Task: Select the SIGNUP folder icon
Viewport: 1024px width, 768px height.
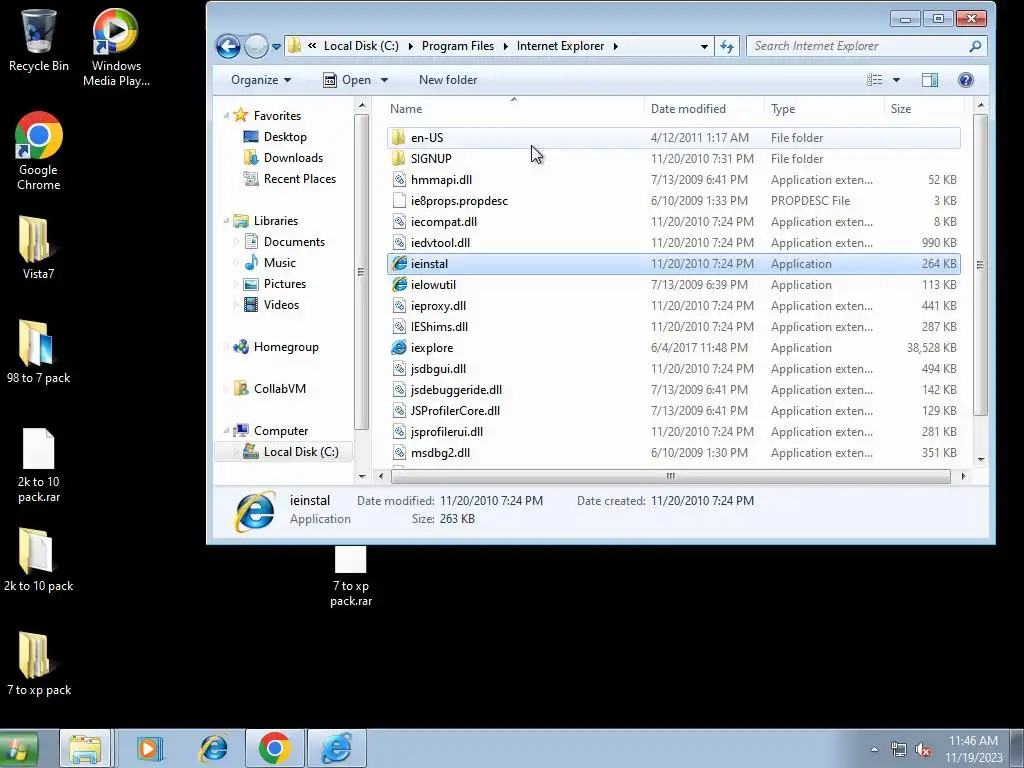Action: pyautogui.click(x=398, y=159)
